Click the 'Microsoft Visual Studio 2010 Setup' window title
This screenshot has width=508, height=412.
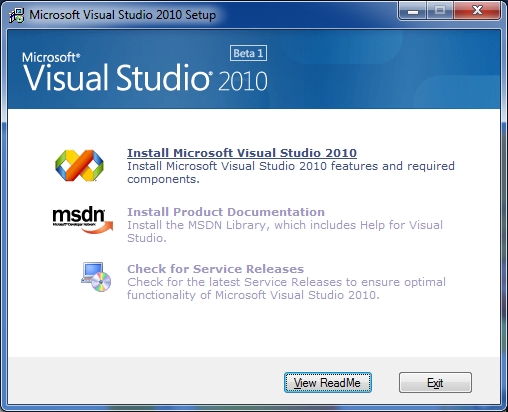(x=123, y=15)
